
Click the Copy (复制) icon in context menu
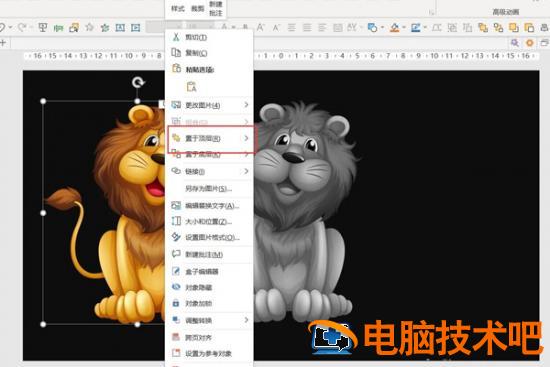(x=176, y=53)
